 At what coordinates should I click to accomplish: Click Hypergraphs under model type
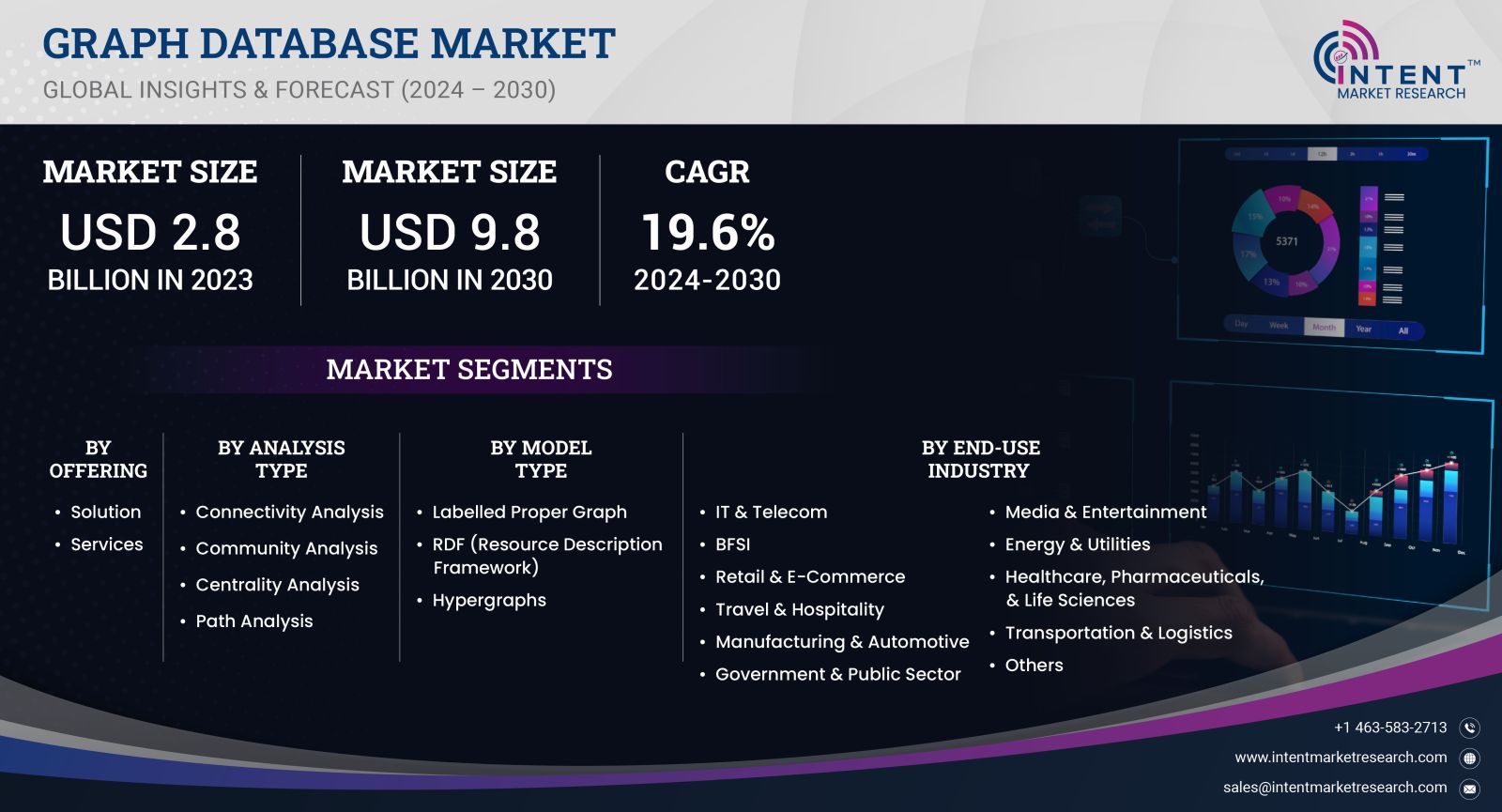pyautogui.click(x=489, y=601)
